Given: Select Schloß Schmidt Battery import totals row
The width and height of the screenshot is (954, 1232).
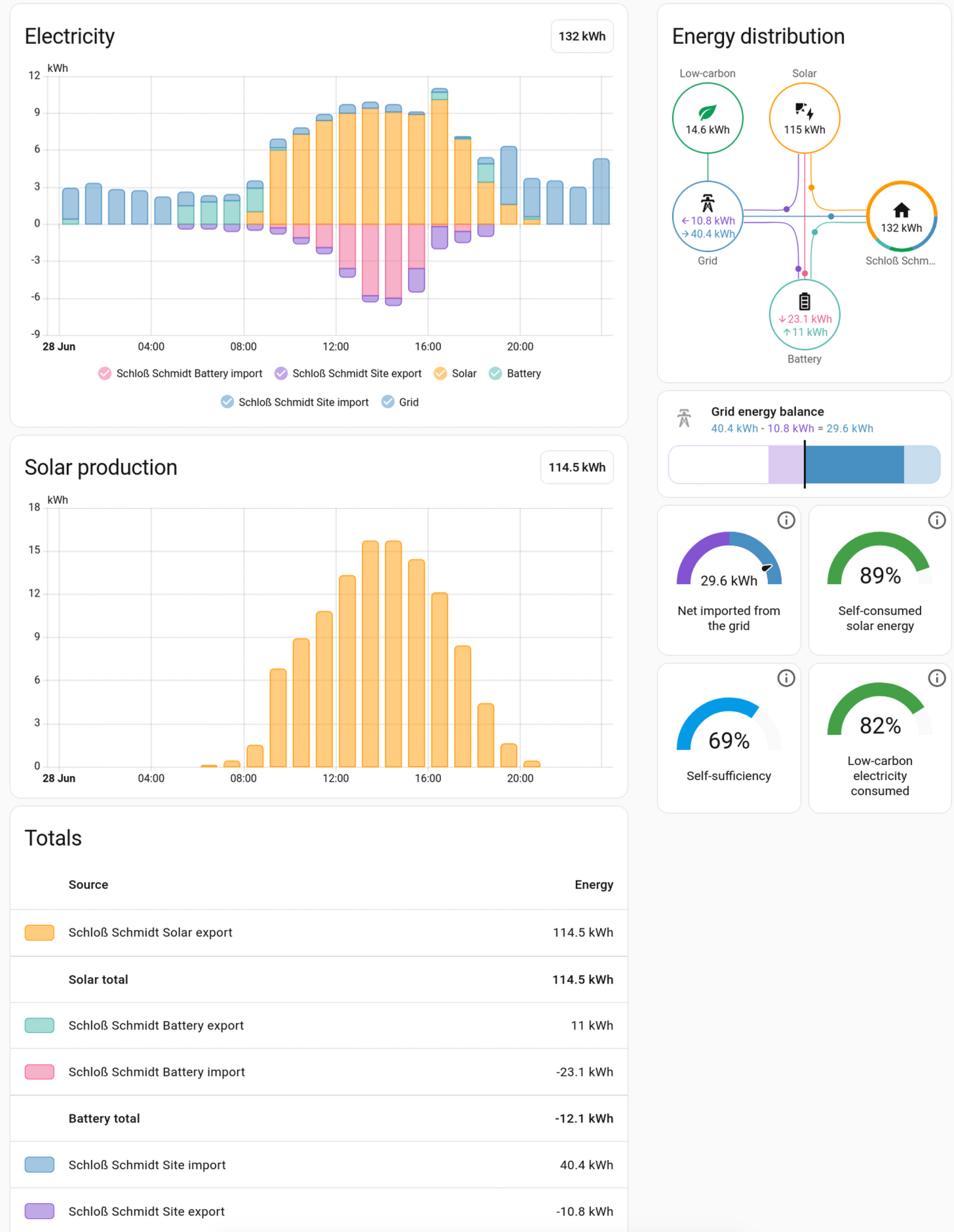Looking at the screenshot, I should click(319, 1072).
